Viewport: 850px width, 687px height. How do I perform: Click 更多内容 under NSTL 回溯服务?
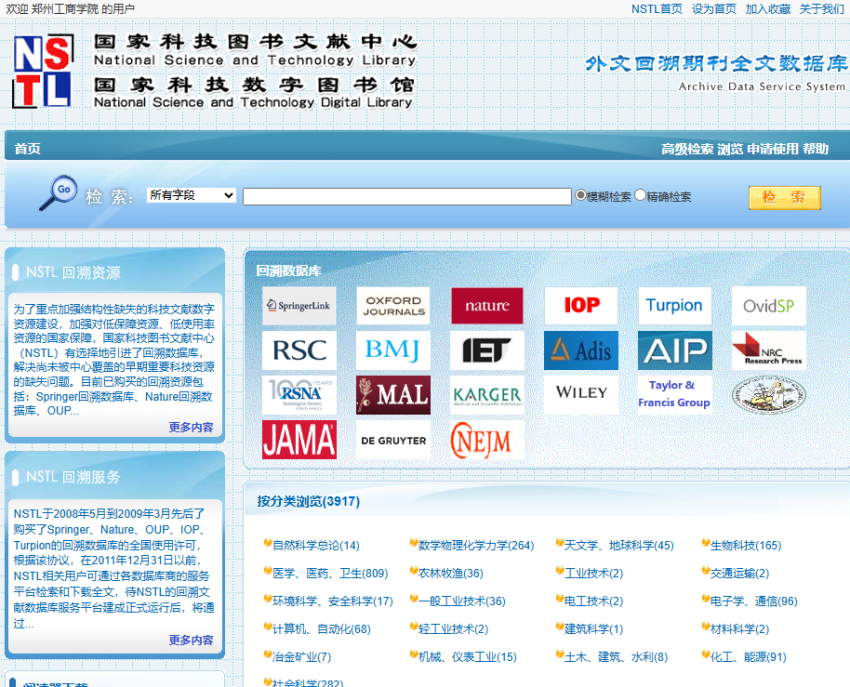(191, 640)
